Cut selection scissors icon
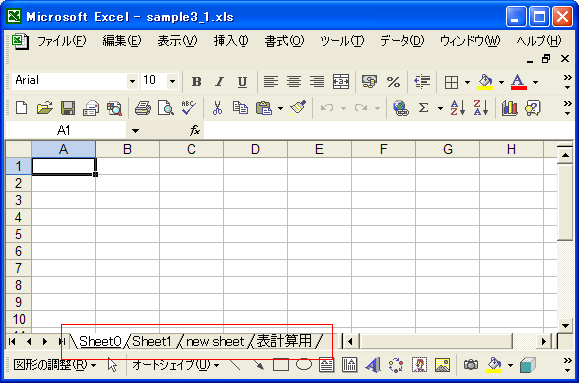The image size is (579, 383). click(x=217, y=108)
